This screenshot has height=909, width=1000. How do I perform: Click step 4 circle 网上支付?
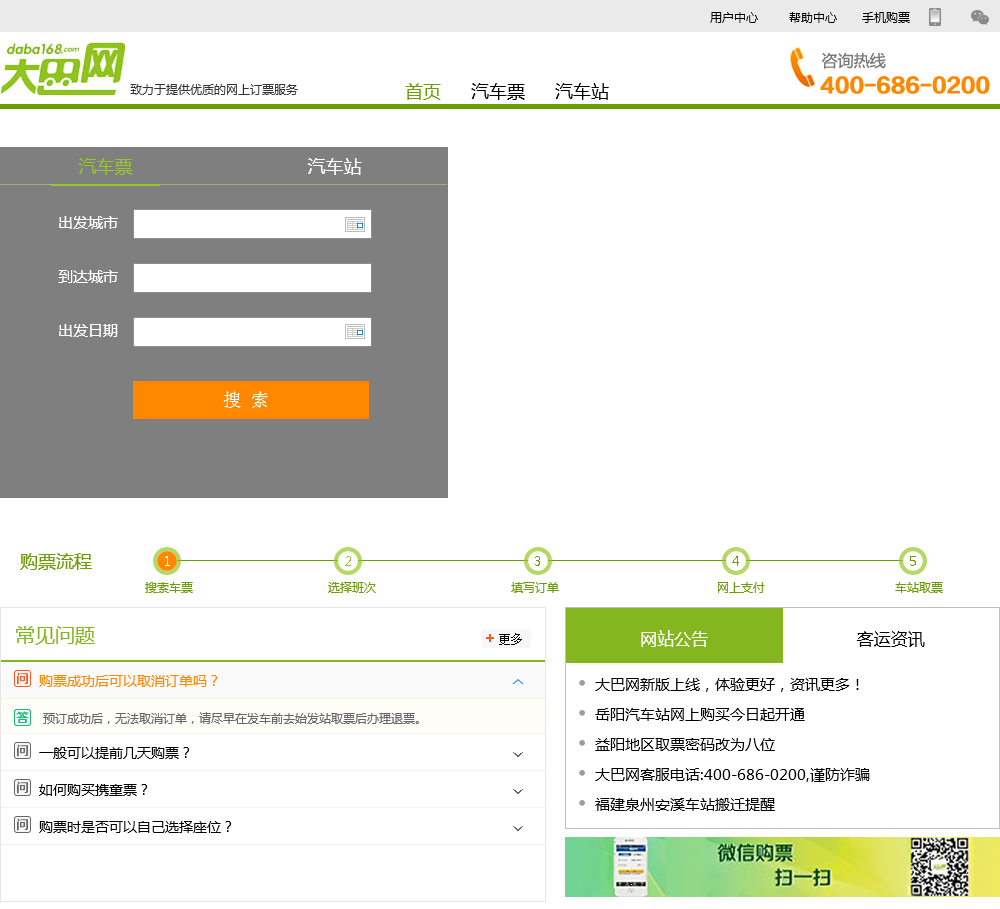coord(735,561)
